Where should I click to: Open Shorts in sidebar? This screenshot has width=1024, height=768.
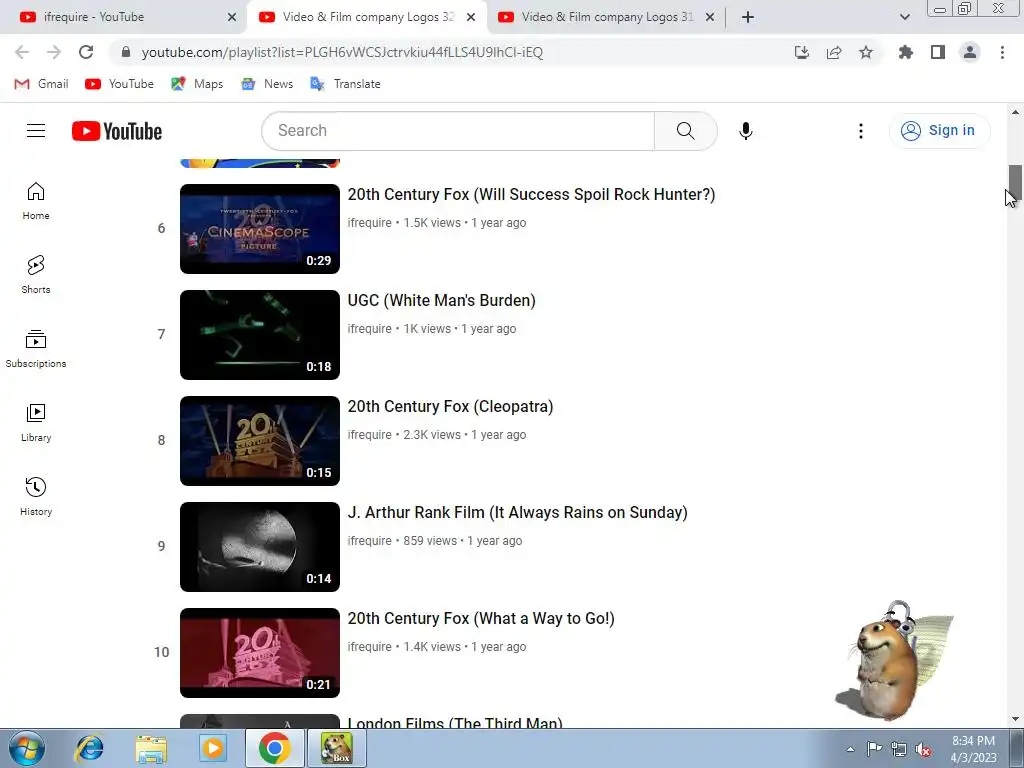[x=36, y=275]
